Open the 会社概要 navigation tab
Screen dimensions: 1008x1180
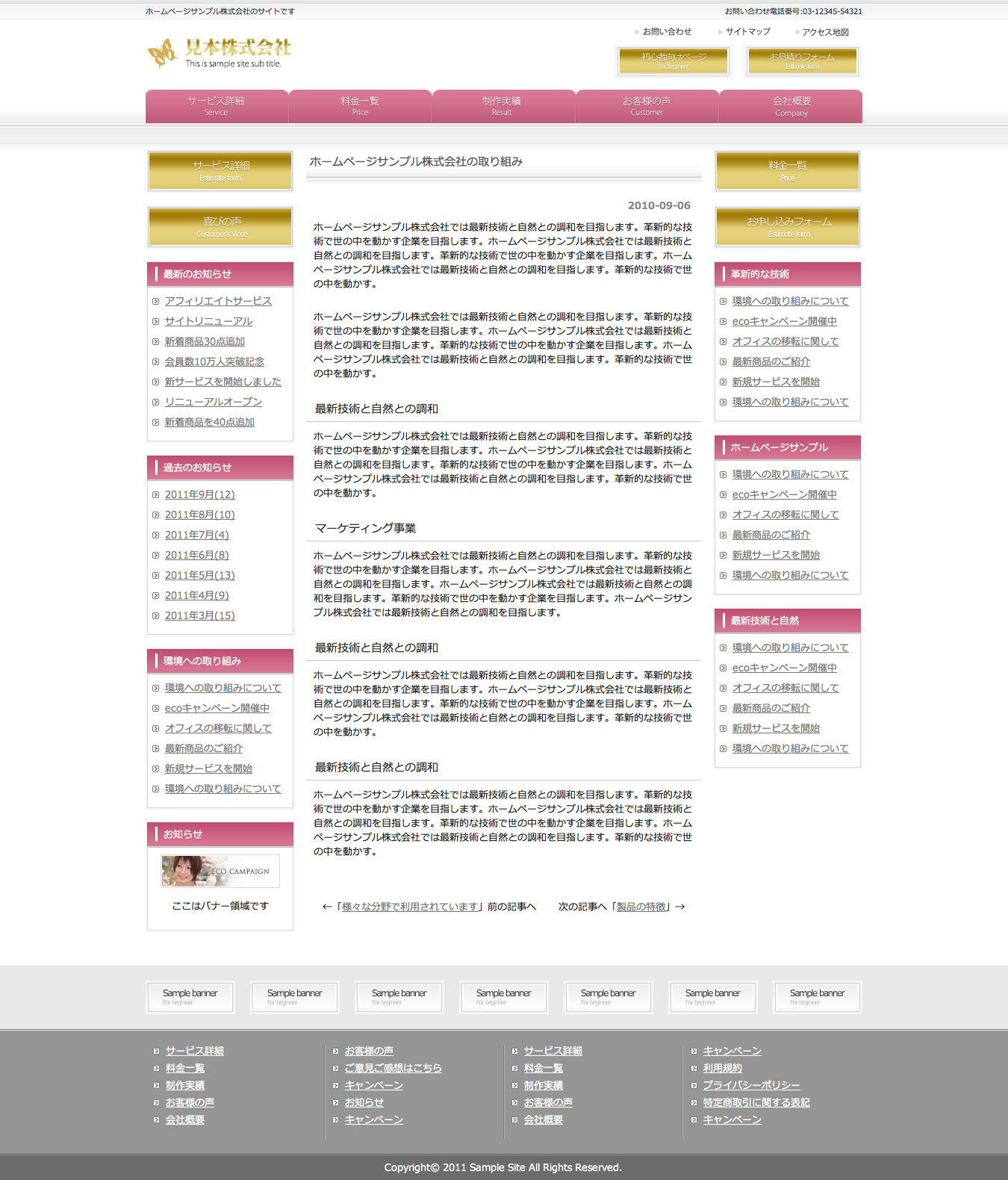click(x=791, y=106)
